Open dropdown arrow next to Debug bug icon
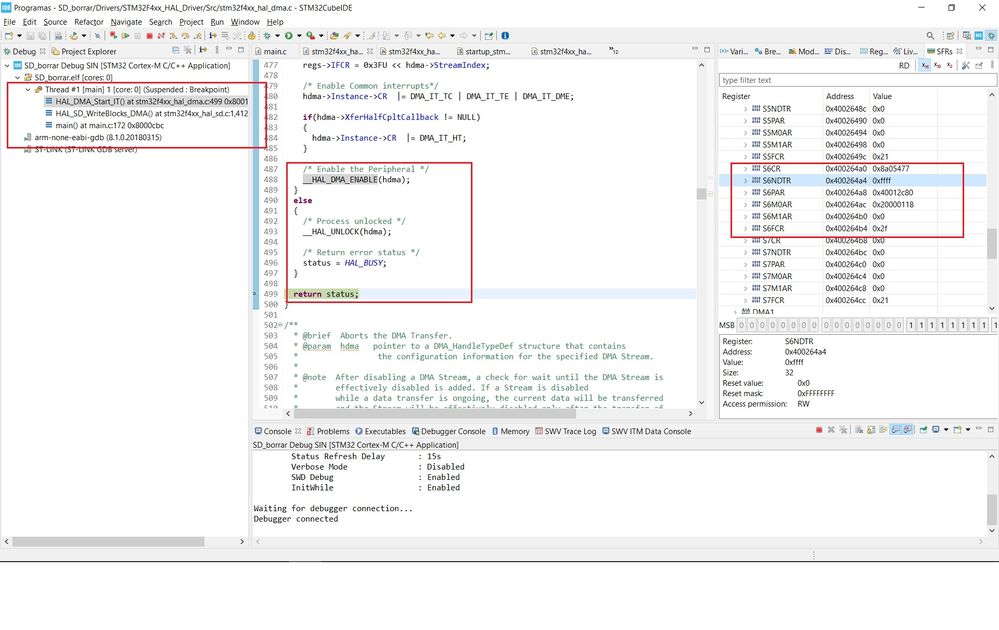This screenshot has width=999, height=630. (277, 36)
